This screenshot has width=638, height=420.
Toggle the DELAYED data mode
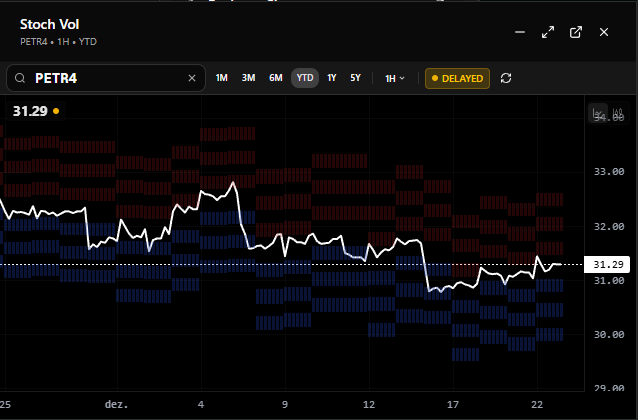tap(457, 78)
